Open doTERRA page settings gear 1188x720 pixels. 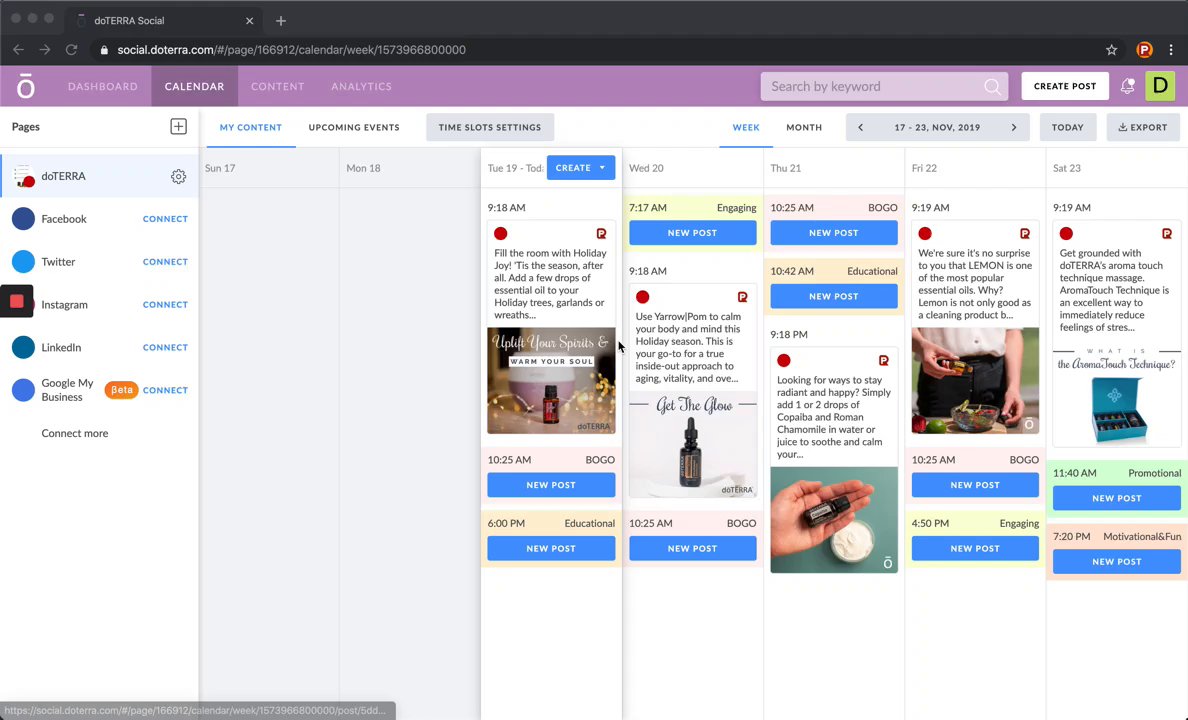click(178, 177)
